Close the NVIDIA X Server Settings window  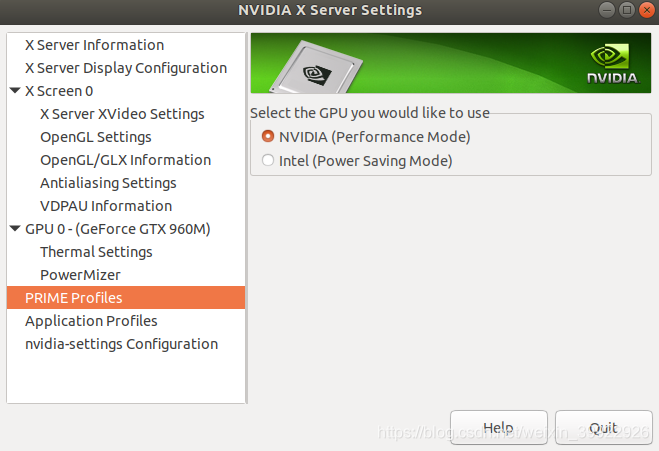tap(647, 10)
